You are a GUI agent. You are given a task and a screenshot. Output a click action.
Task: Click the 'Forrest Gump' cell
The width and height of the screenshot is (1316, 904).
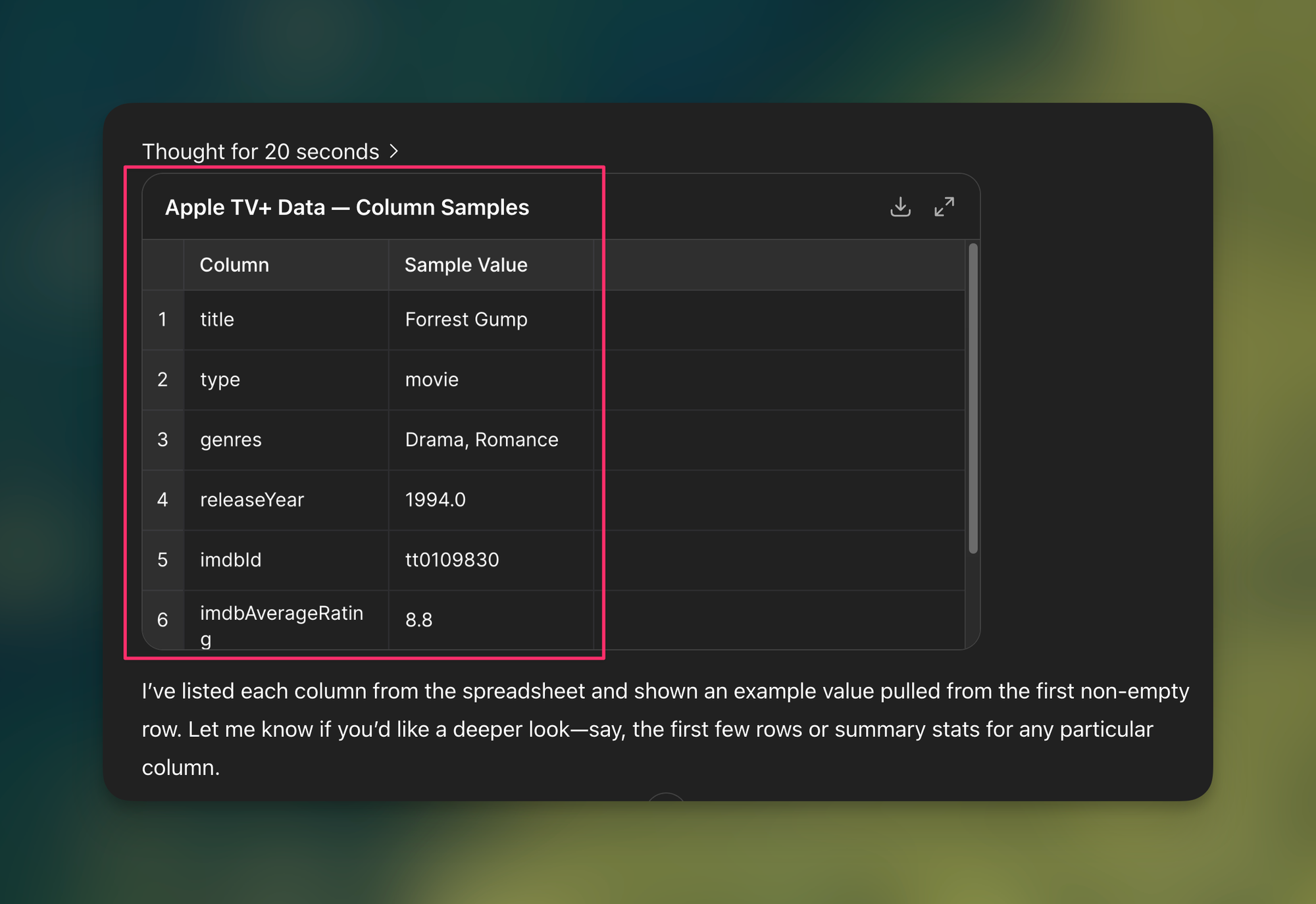point(491,320)
